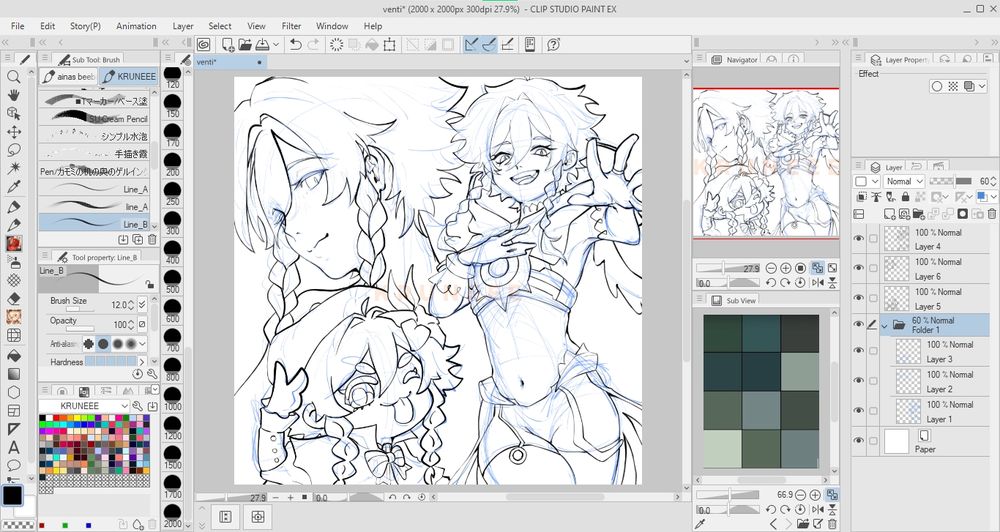This screenshot has height=532, width=1000.
Task: Switch to the KRUNEEE brush group tab
Action: point(129,77)
